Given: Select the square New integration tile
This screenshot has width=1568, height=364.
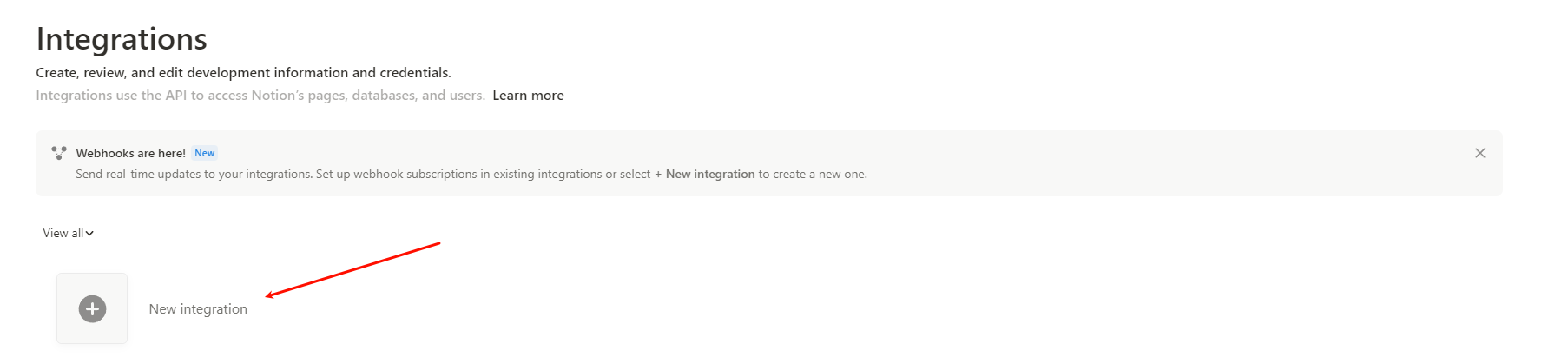Looking at the screenshot, I should [92, 308].
